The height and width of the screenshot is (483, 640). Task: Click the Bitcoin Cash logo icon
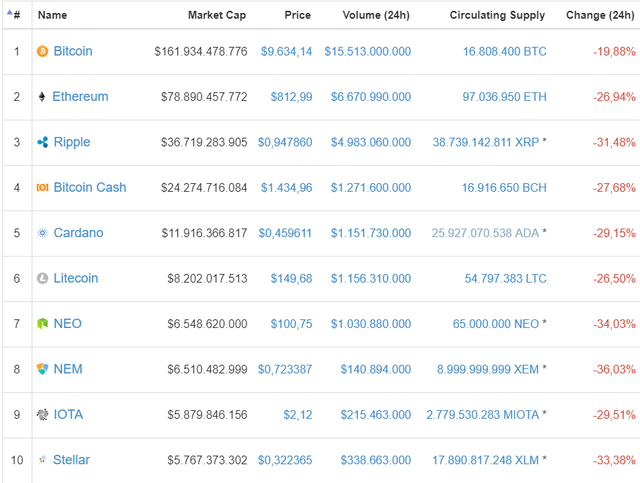[42, 187]
